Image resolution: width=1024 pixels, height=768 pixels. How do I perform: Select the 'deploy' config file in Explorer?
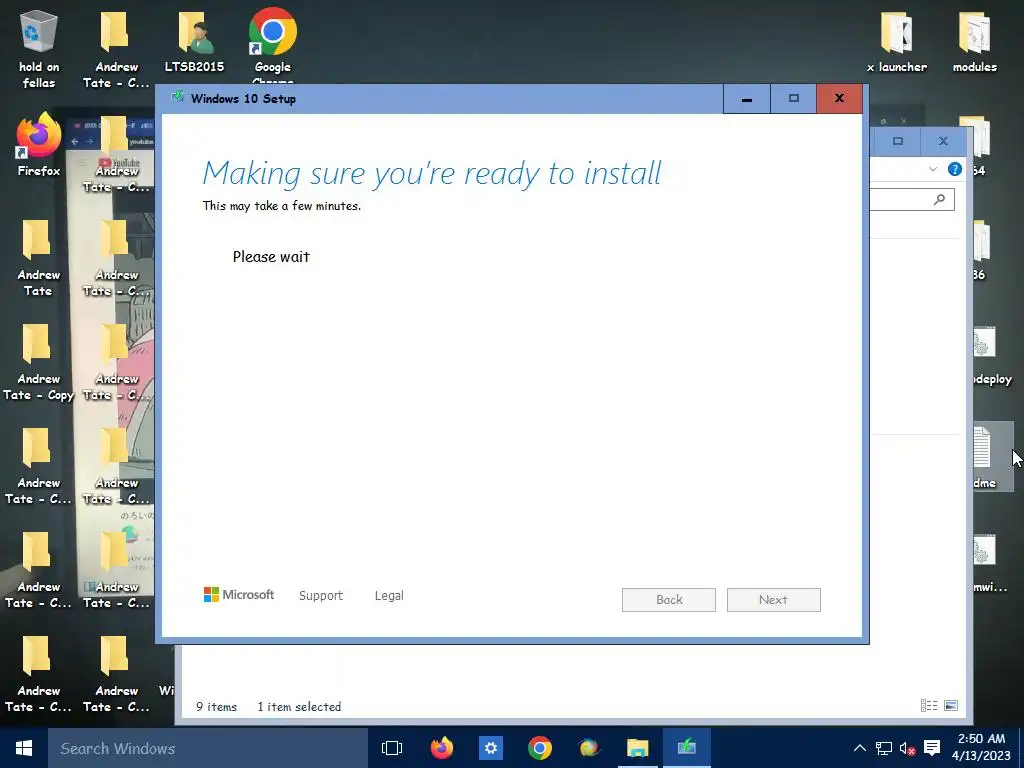click(x=992, y=356)
